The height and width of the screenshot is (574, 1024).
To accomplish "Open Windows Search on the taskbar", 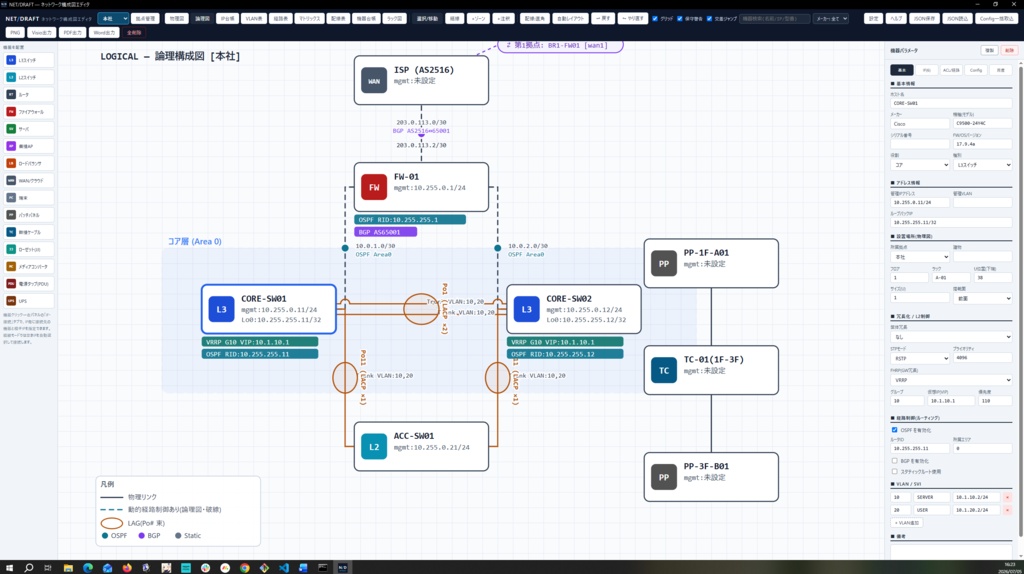I will (29, 567).
